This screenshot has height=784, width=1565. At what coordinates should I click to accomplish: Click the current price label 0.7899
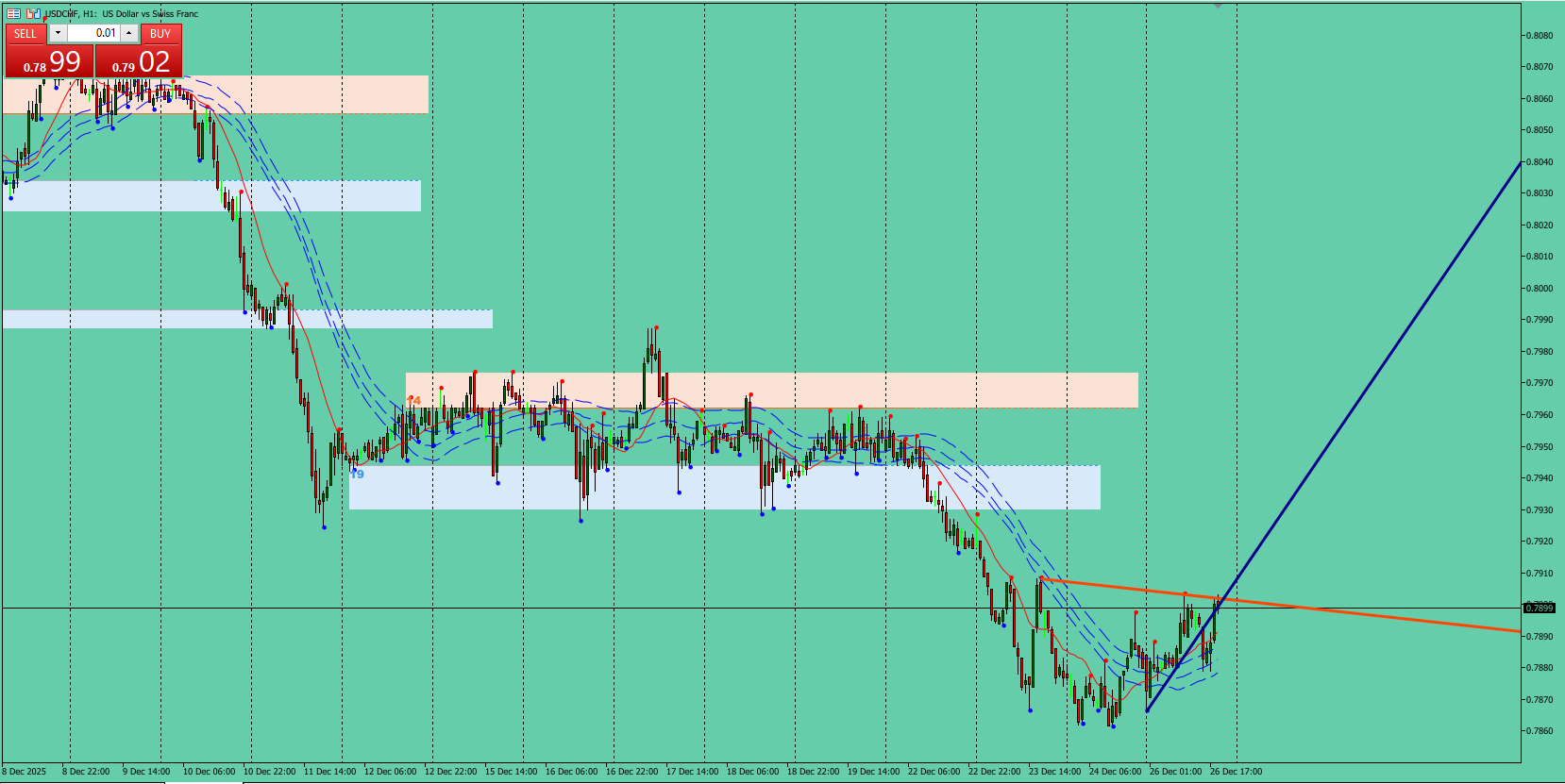(x=1540, y=609)
